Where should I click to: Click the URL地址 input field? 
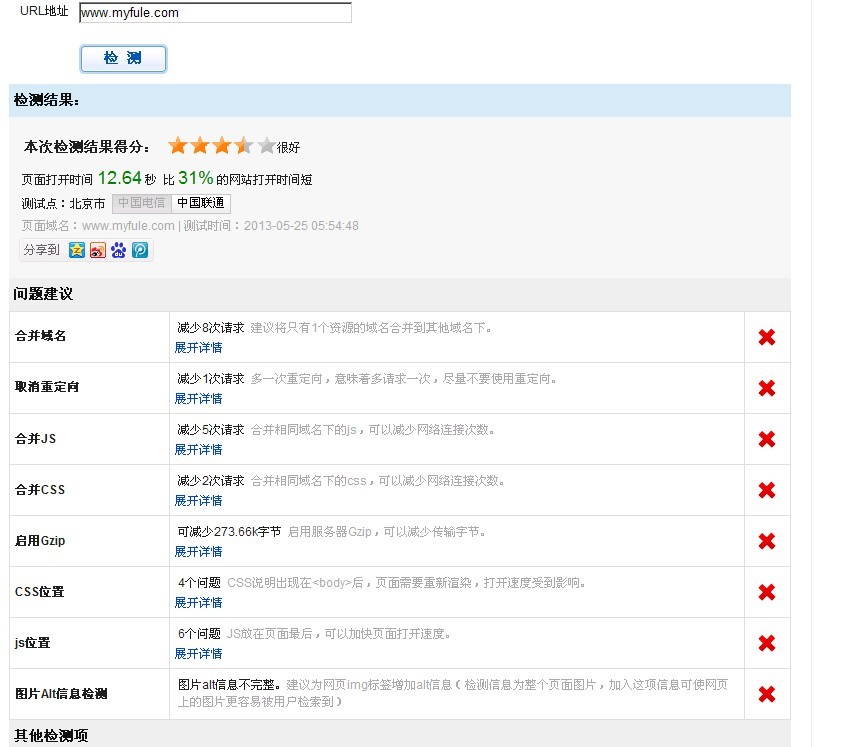(x=215, y=13)
